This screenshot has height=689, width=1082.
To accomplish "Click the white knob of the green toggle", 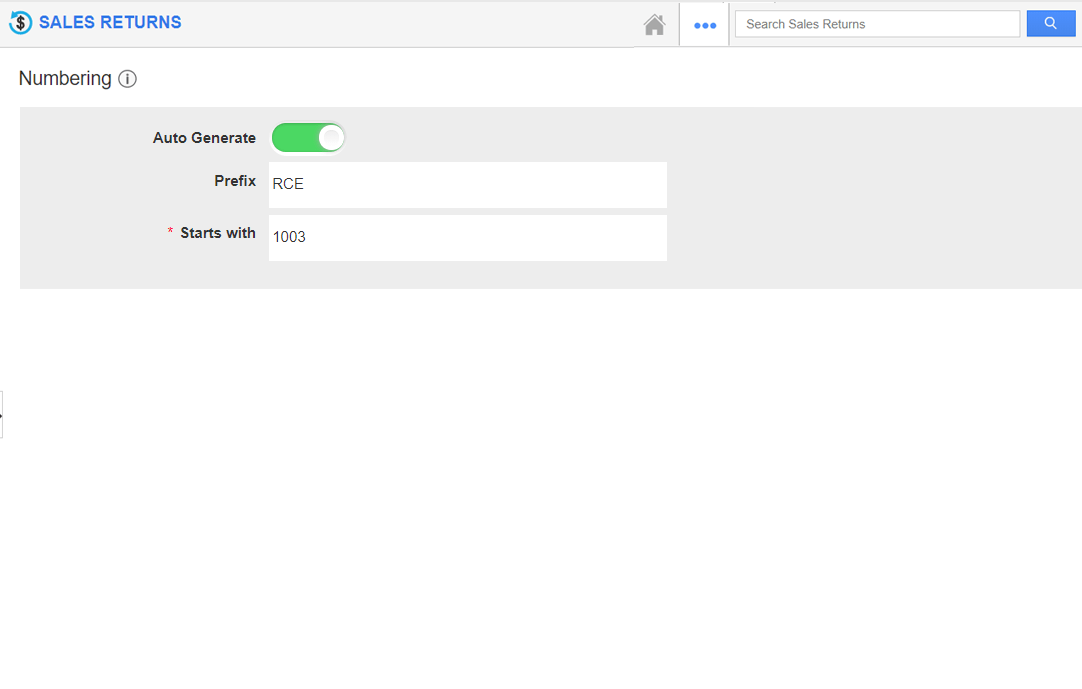I will pyautogui.click(x=331, y=138).
